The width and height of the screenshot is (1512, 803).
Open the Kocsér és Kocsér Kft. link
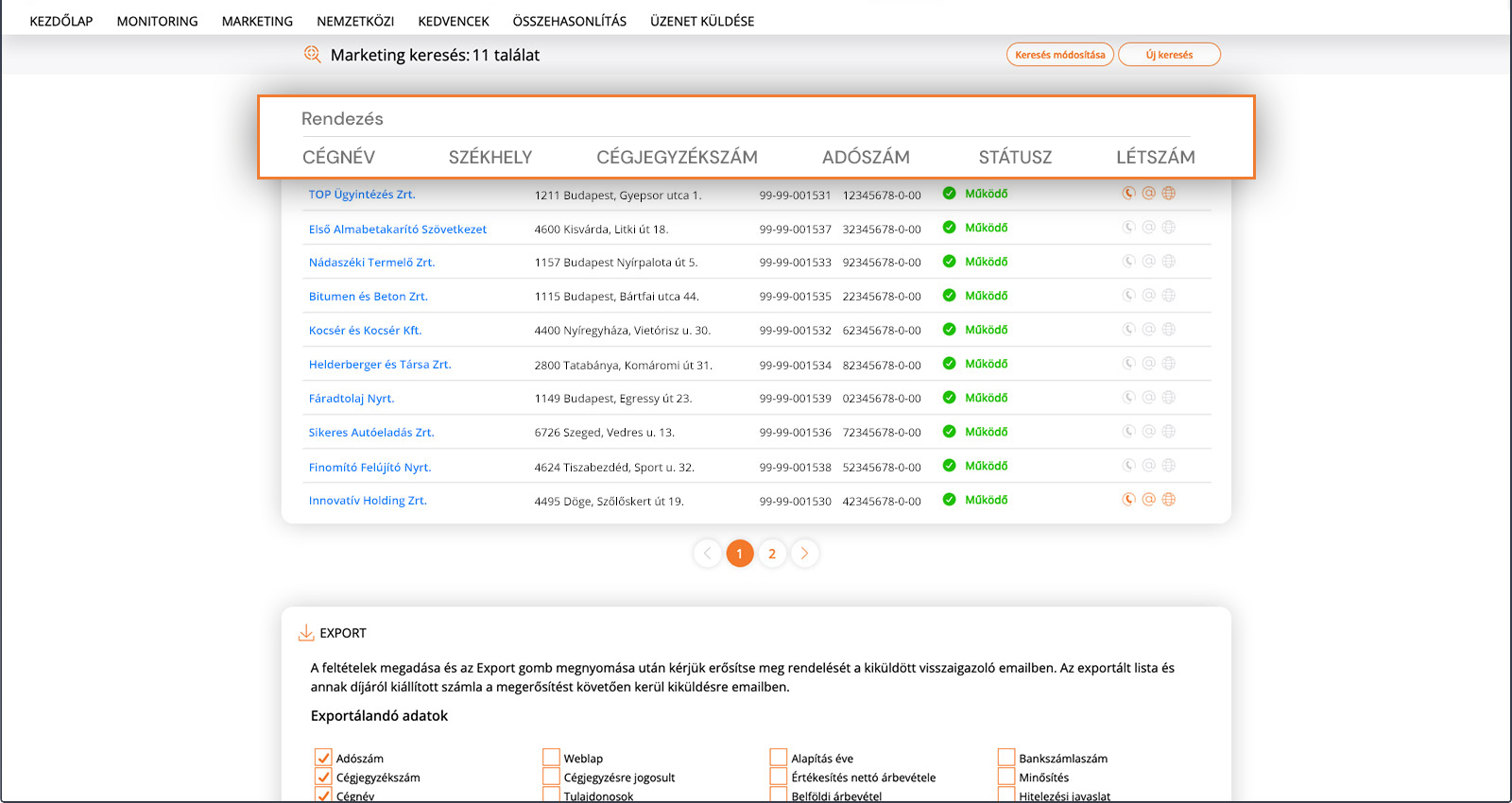tap(366, 331)
